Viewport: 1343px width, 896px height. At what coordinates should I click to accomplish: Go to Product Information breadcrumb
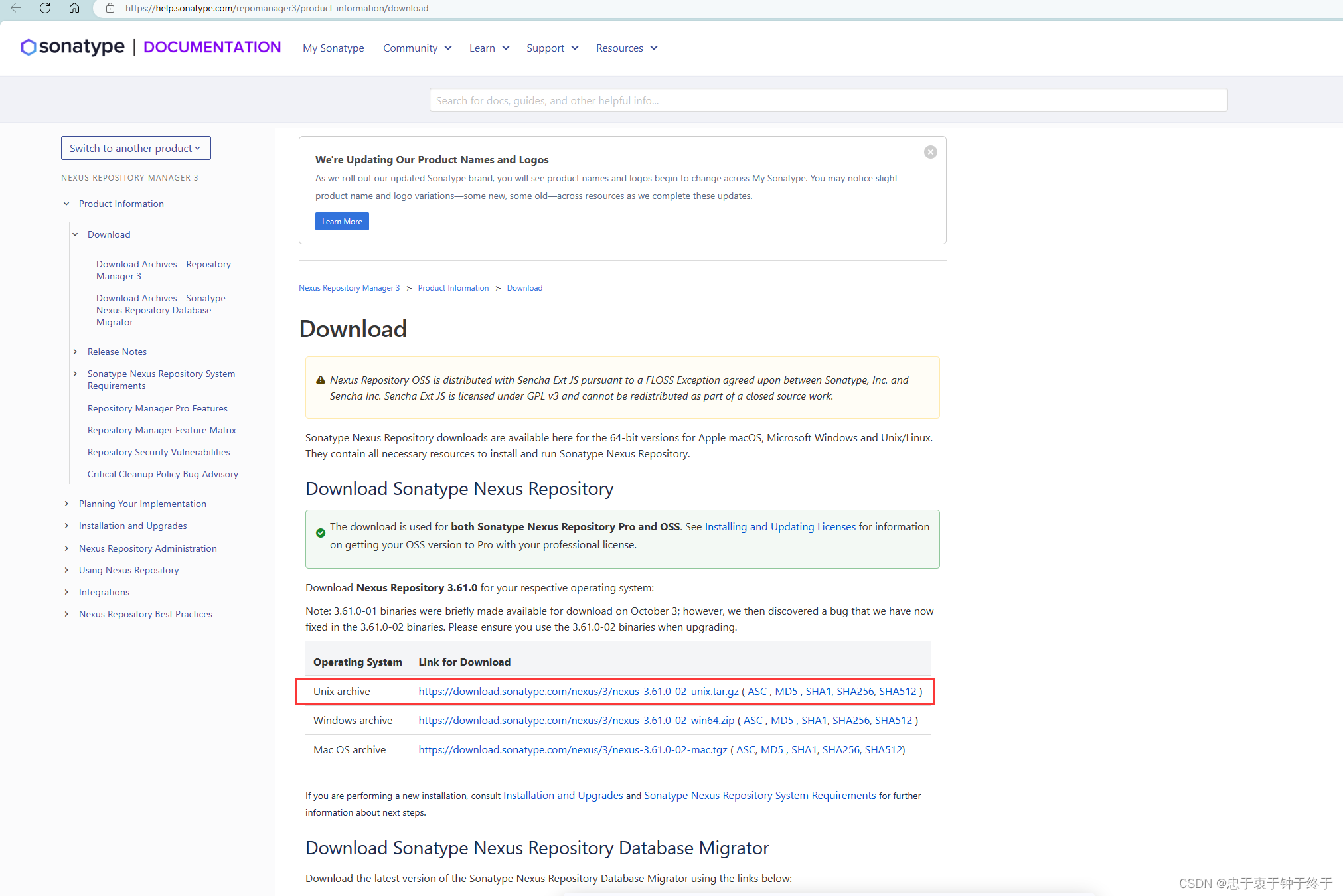(x=453, y=288)
